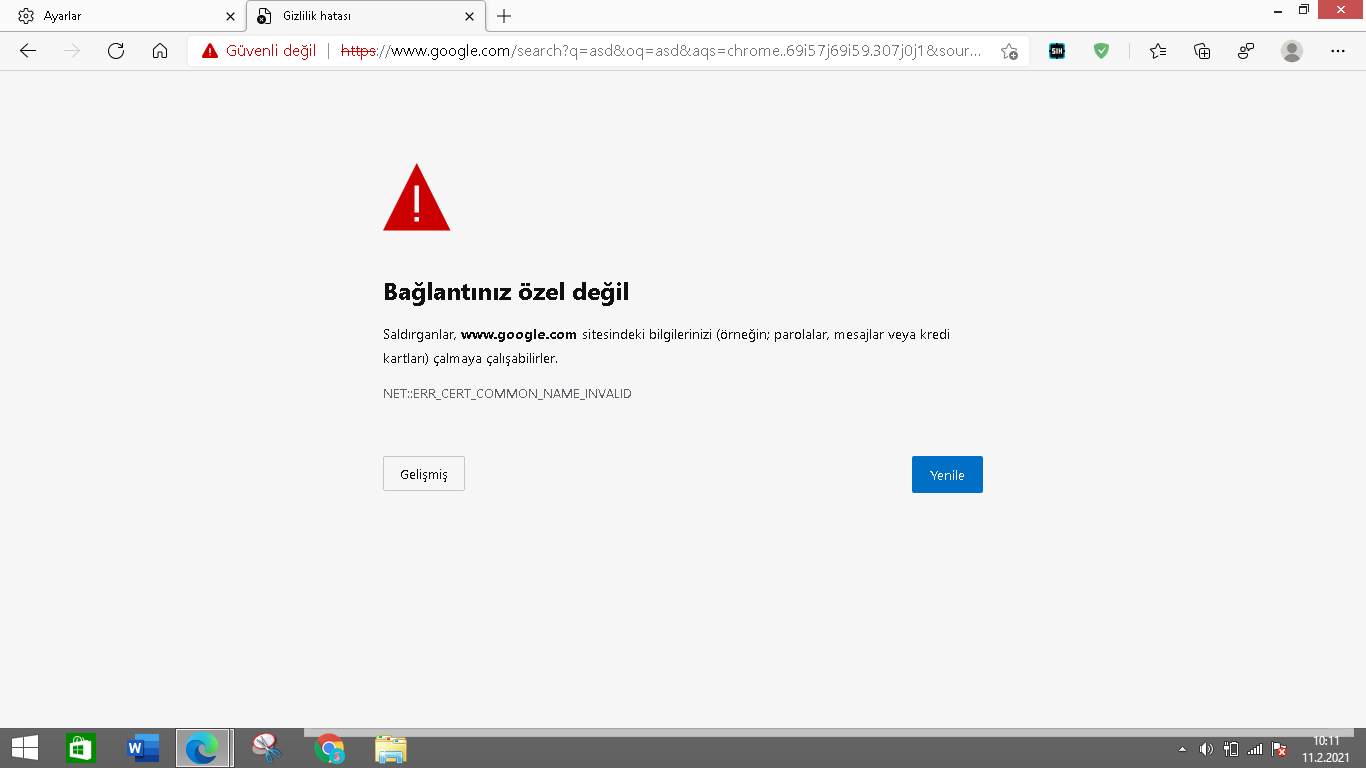Click the red warning triangle in address bar
The height and width of the screenshot is (768, 1366).
tap(210, 51)
